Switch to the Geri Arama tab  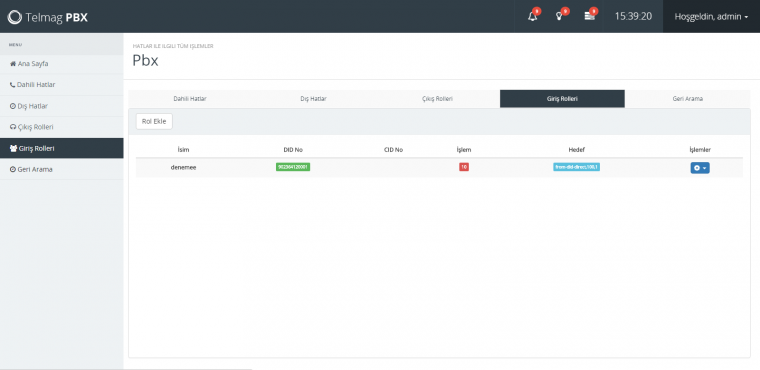tap(687, 98)
